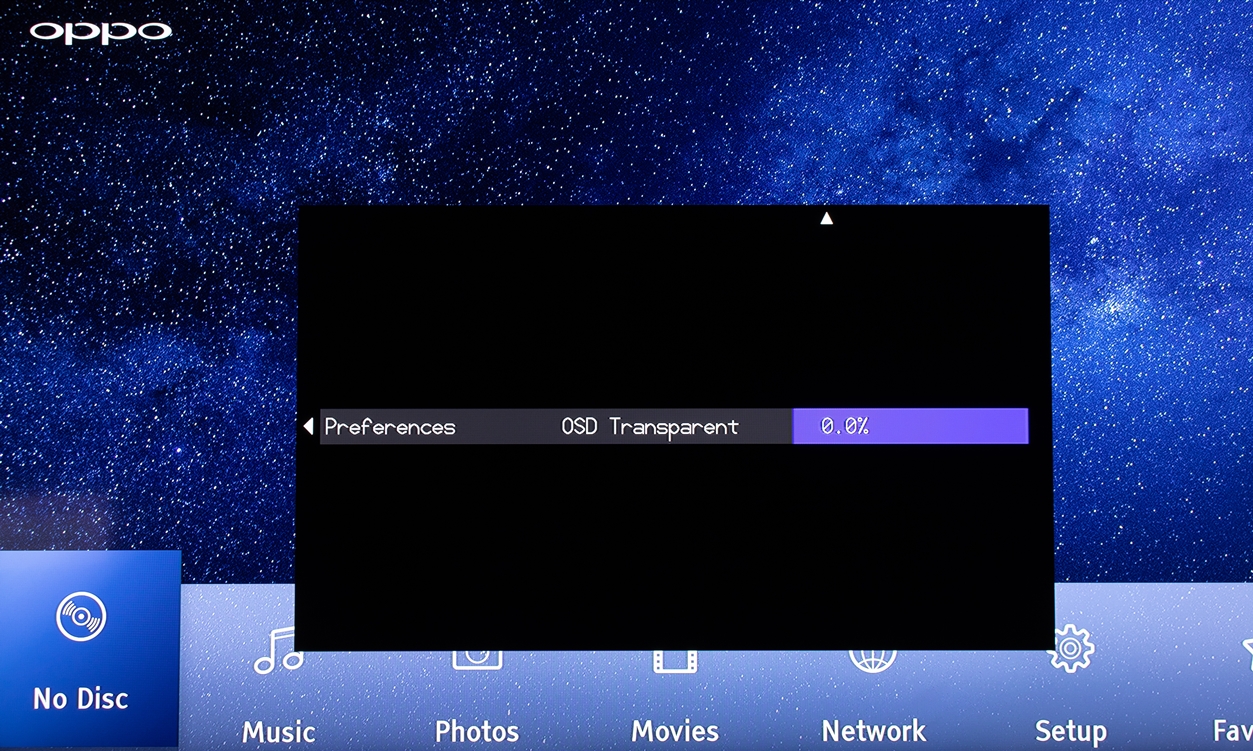Click the No Disc label
This screenshot has width=1253, height=751.
tap(81, 698)
